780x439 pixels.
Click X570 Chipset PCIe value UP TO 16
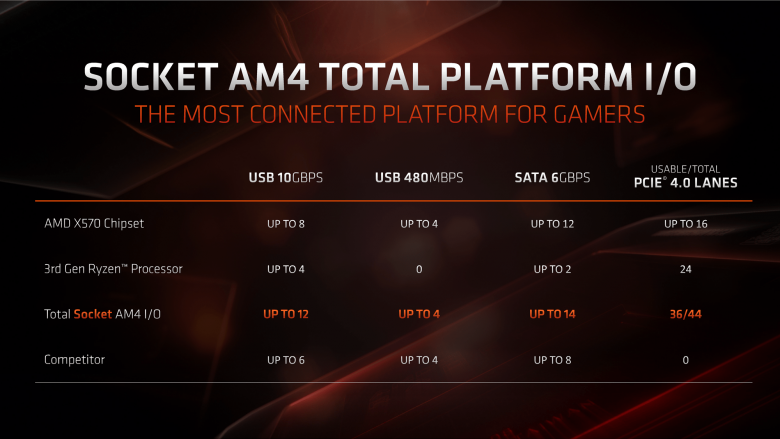point(685,224)
